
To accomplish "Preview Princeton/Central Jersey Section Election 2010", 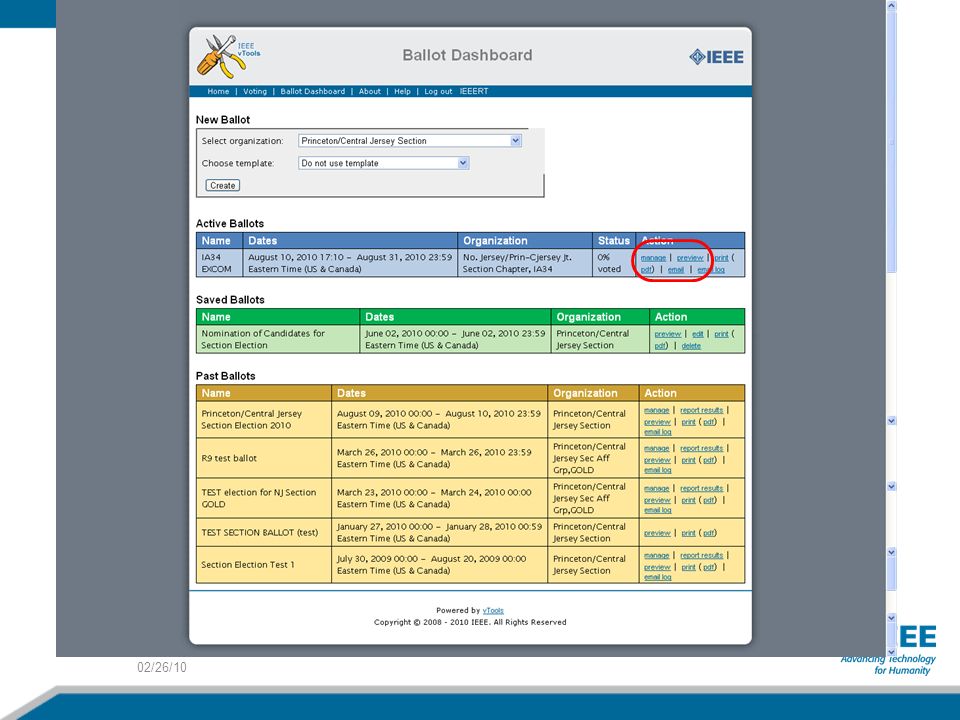I will pyautogui.click(x=657, y=422).
